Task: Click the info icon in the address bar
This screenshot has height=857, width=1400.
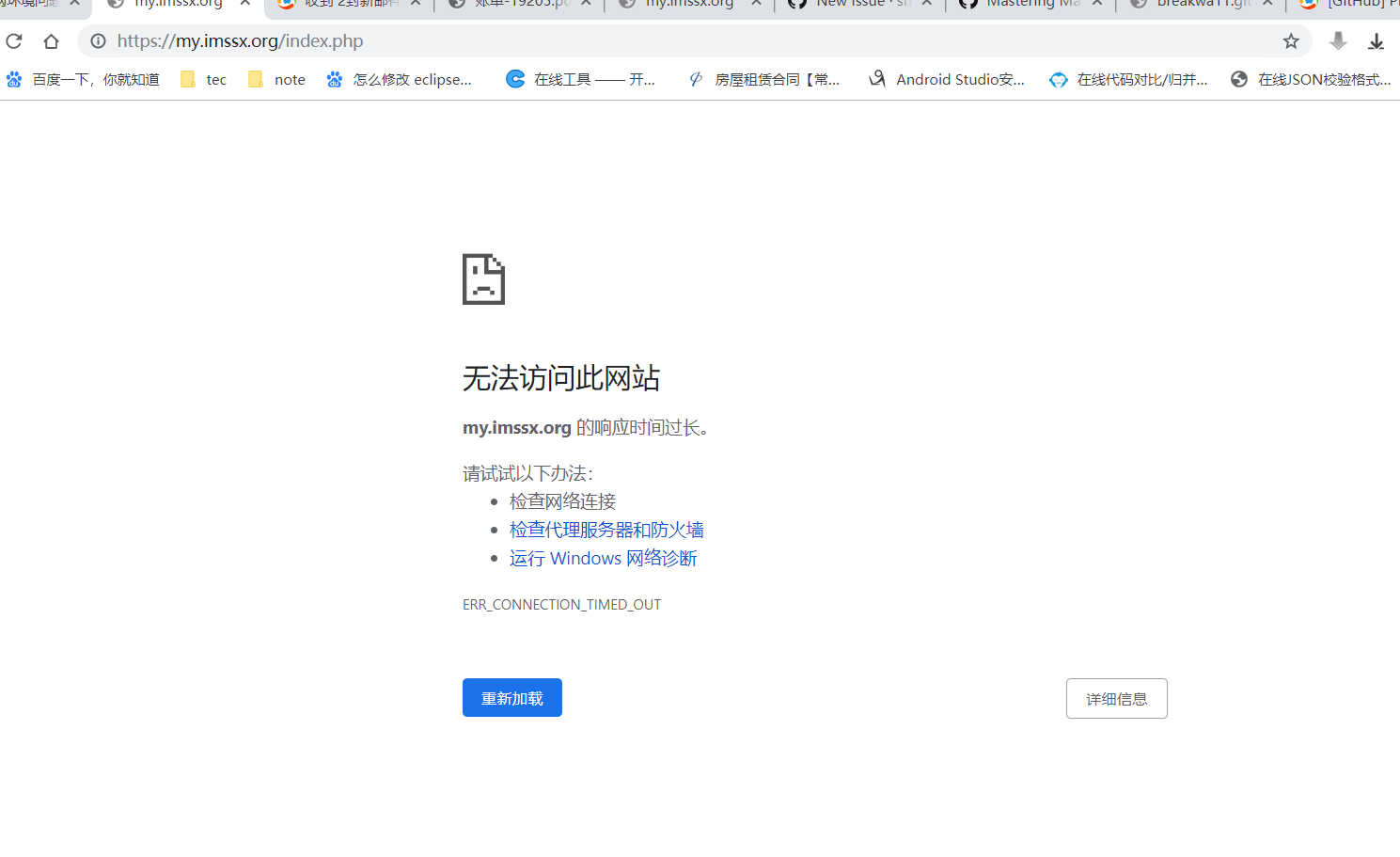Action: (x=99, y=40)
